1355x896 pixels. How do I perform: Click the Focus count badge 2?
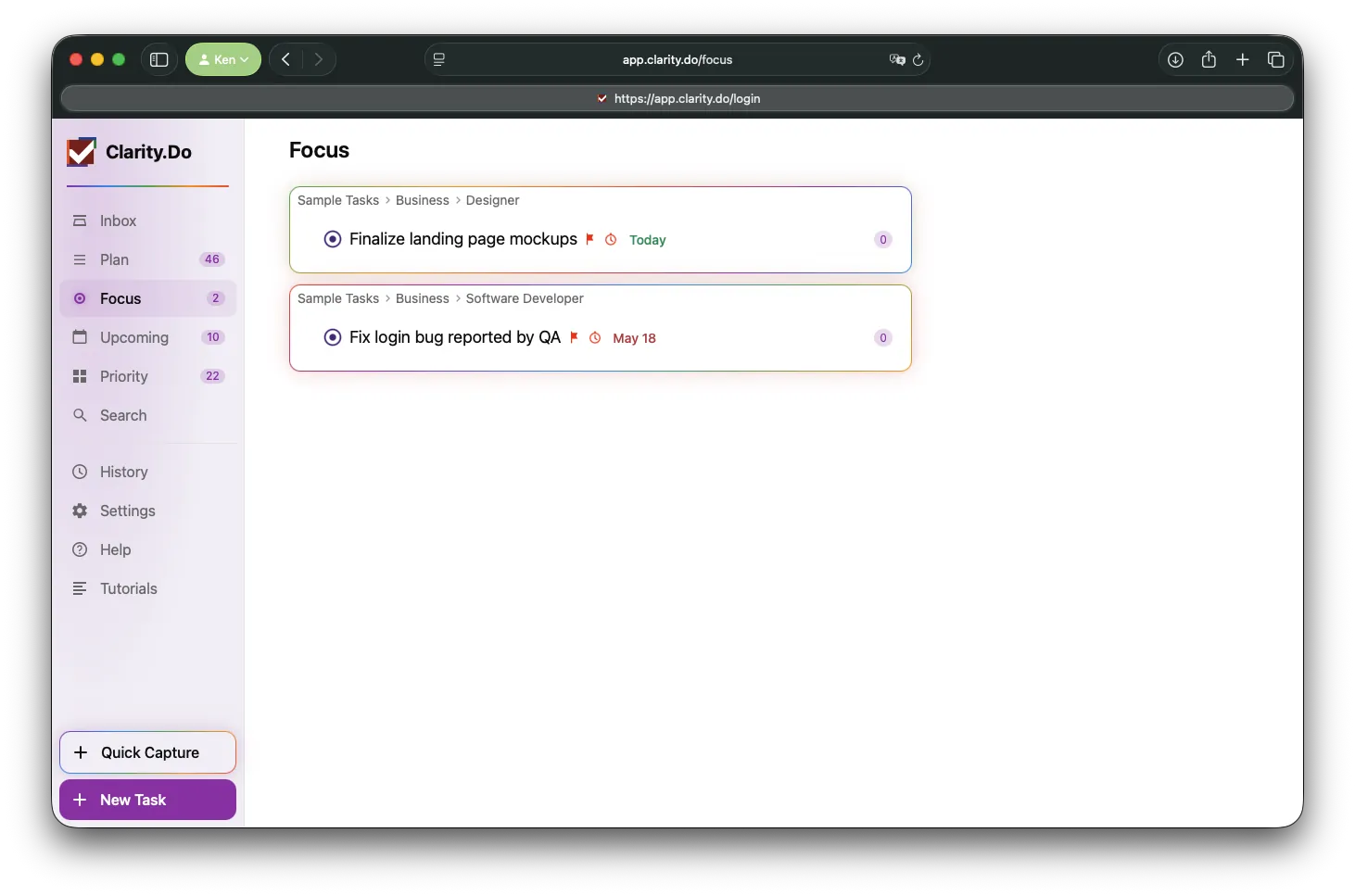[216, 298]
